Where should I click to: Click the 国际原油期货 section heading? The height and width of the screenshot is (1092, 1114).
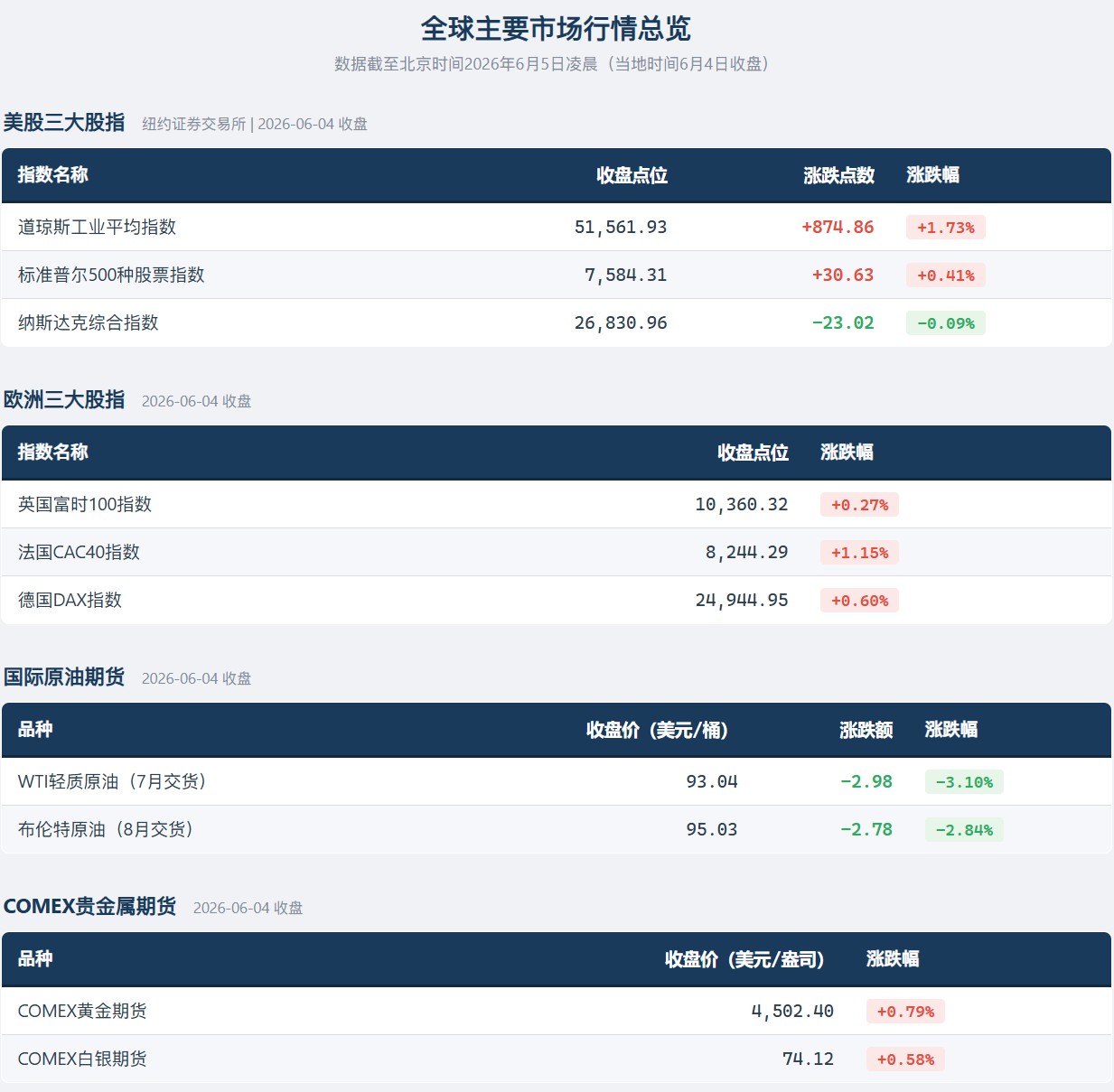[x=64, y=677]
